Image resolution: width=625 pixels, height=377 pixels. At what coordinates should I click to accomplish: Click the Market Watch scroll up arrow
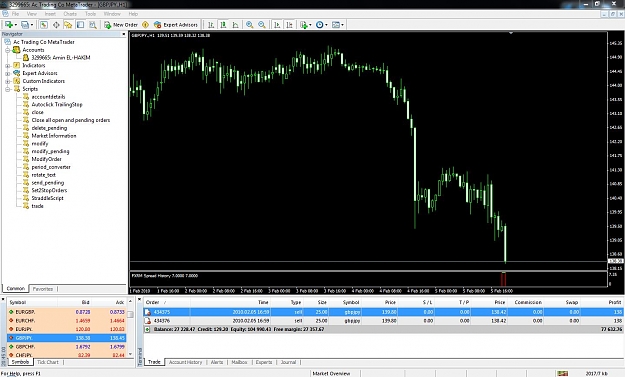[x=130, y=302]
